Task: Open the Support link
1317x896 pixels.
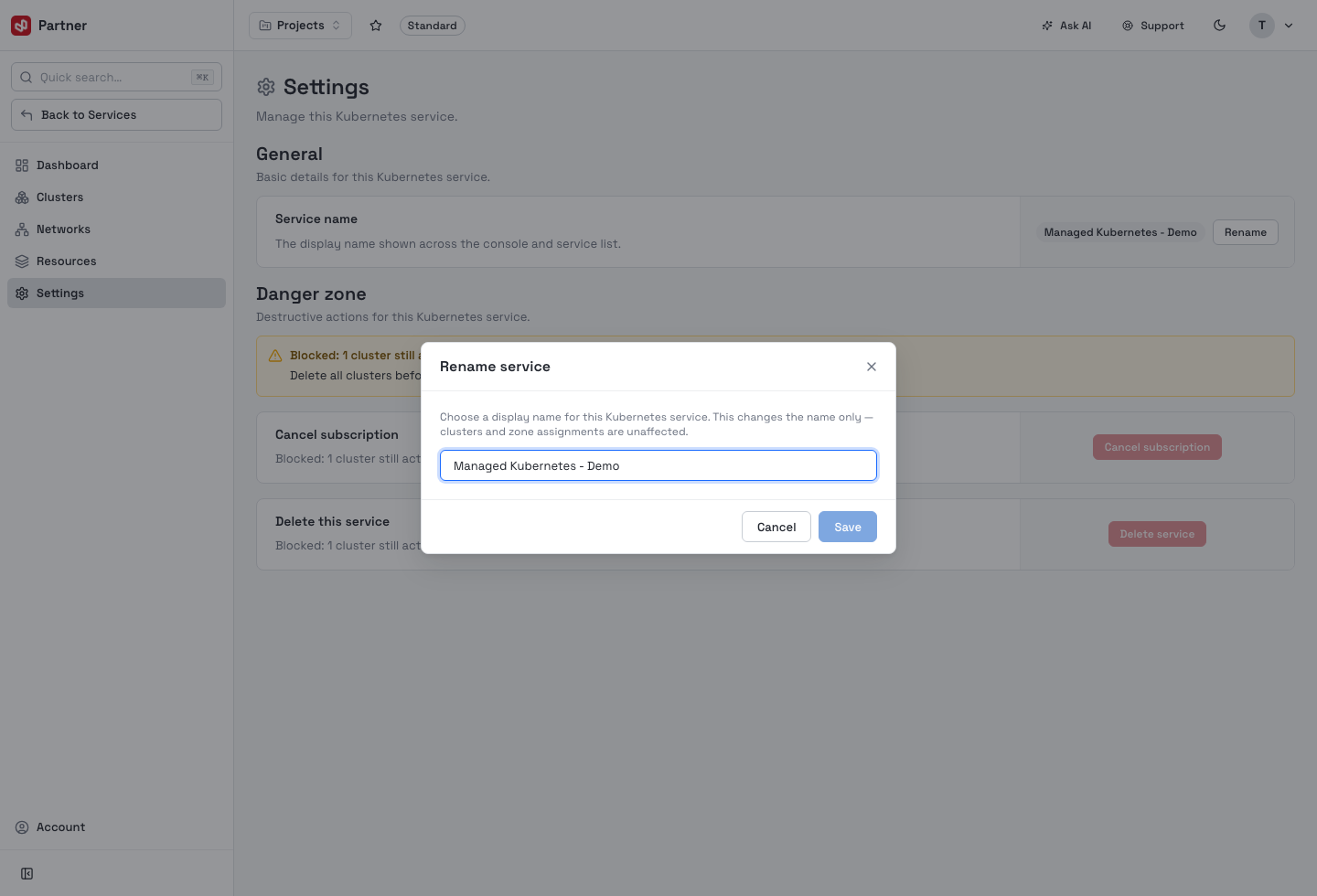Action: pos(1153,26)
